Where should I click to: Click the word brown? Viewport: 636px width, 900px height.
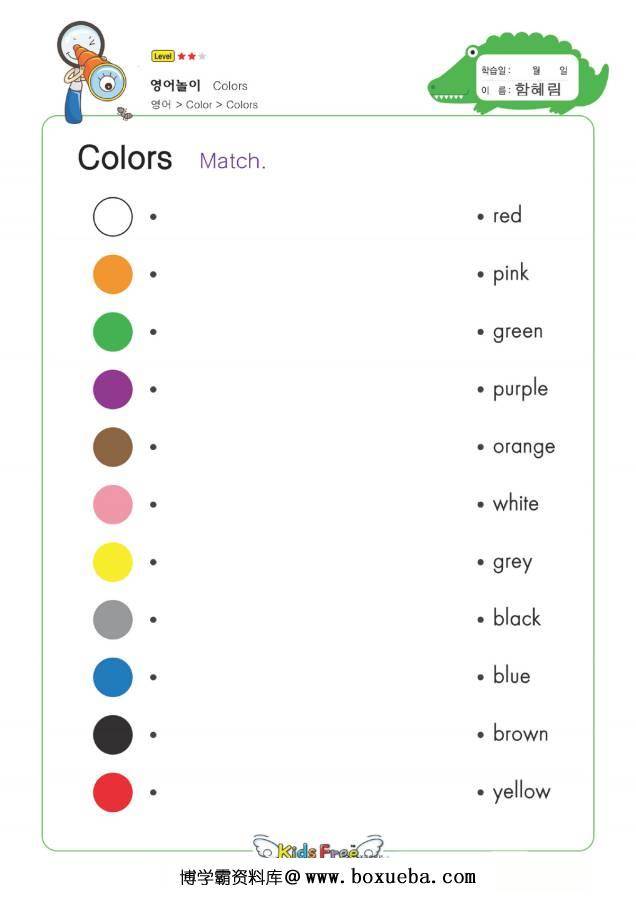pos(521,733)
